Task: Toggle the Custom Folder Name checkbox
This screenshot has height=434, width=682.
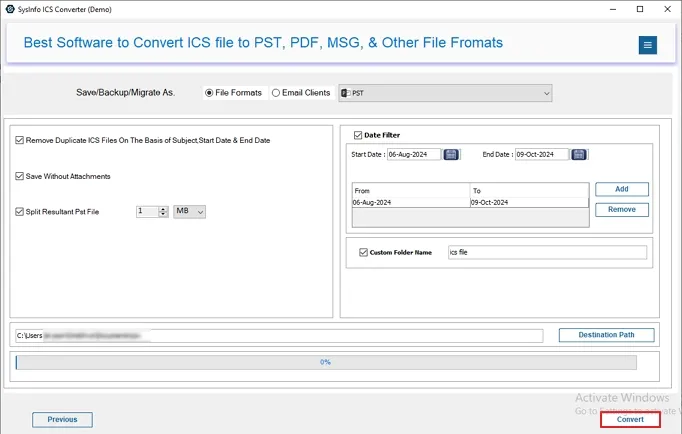Action: coord(363,252)
